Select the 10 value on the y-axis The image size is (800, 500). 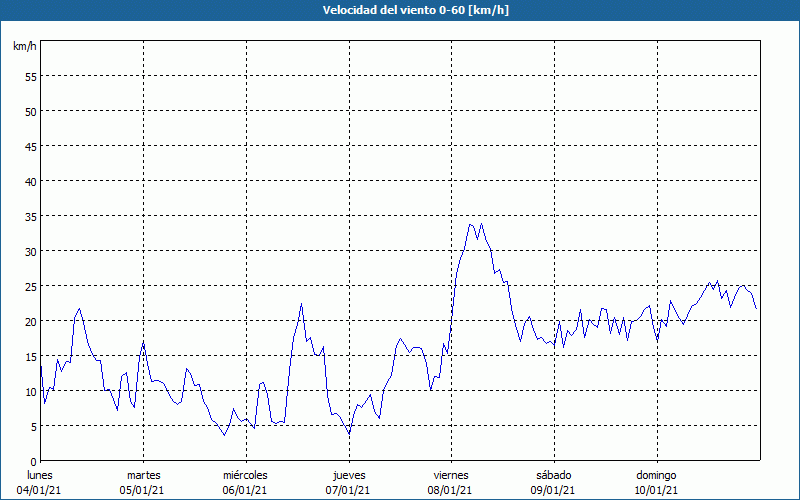pos(31,393)
